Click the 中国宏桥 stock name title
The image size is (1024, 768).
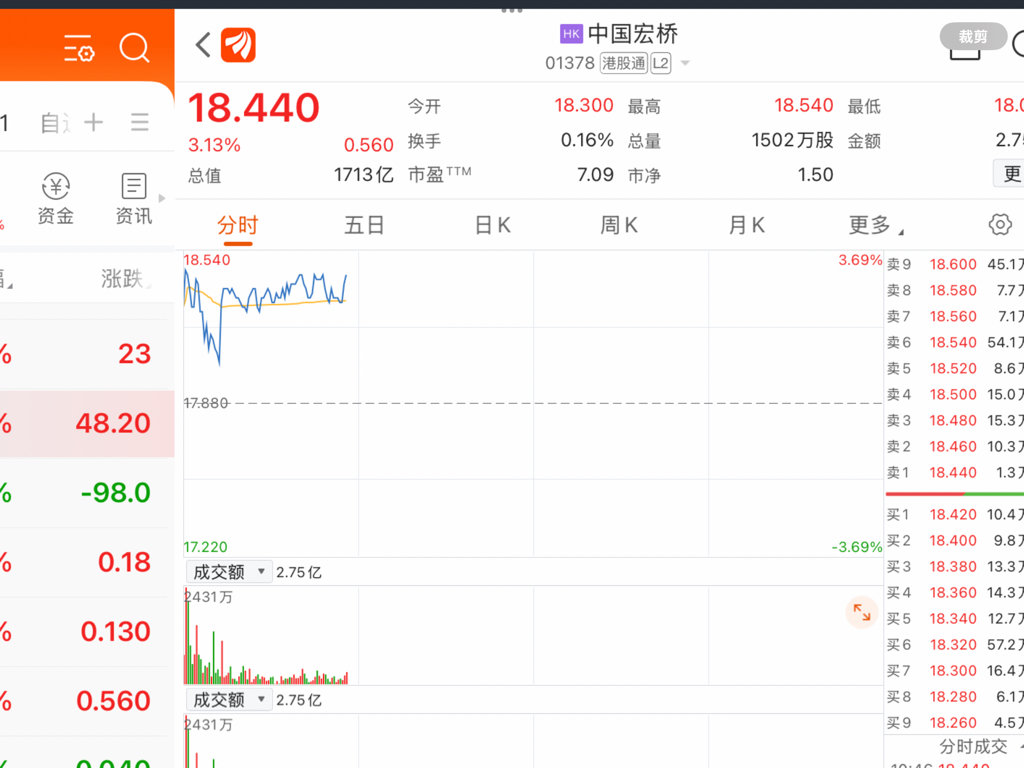point(632,34)
